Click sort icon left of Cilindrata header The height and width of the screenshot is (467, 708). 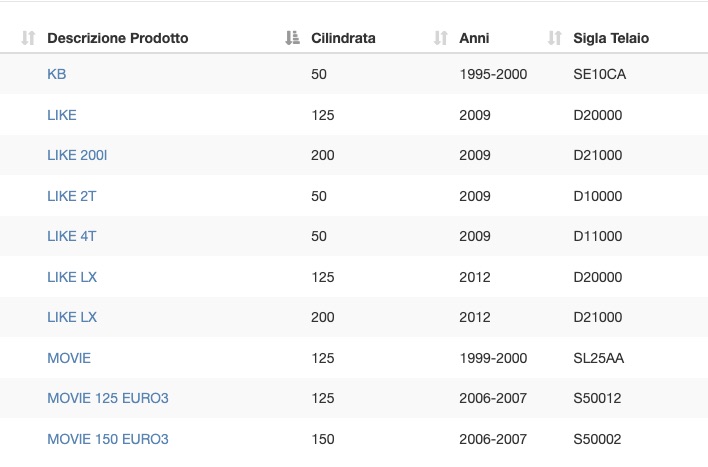coord(292,38)
